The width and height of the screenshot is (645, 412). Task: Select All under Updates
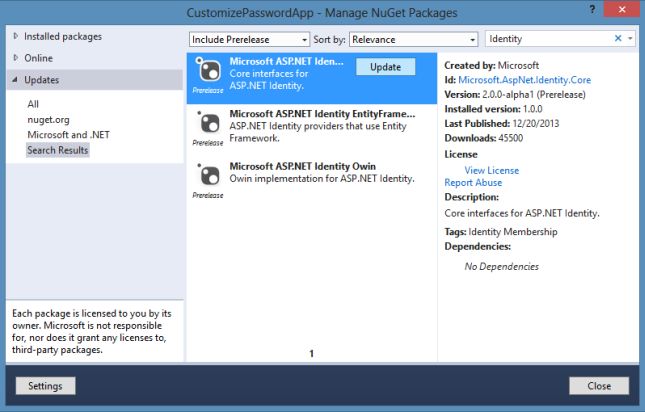click(x=33, y=104)
